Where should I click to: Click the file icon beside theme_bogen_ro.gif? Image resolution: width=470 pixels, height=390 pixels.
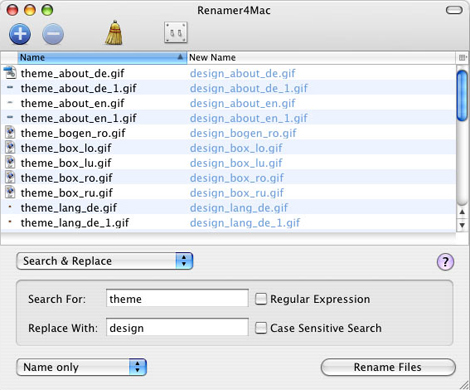[10, 133]
